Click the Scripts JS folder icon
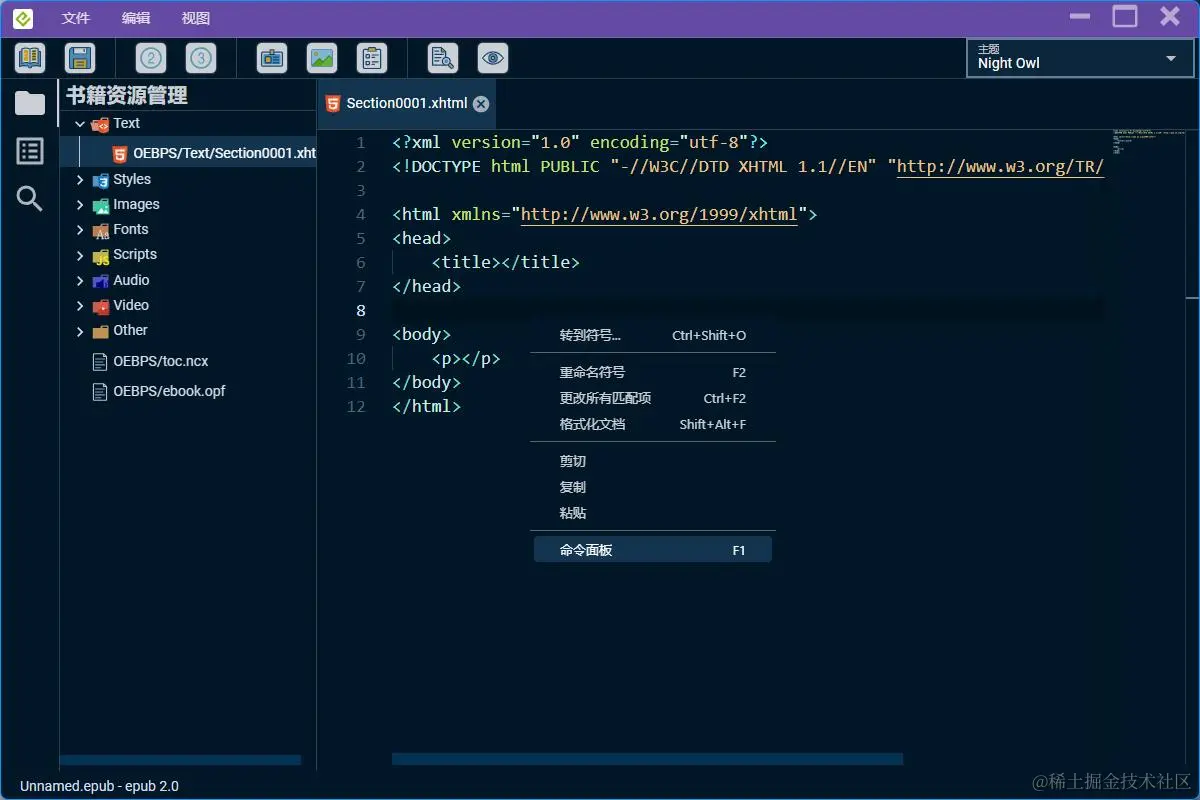The width and height of the screenshot is (1200, 800). click(x=100, y=255)
